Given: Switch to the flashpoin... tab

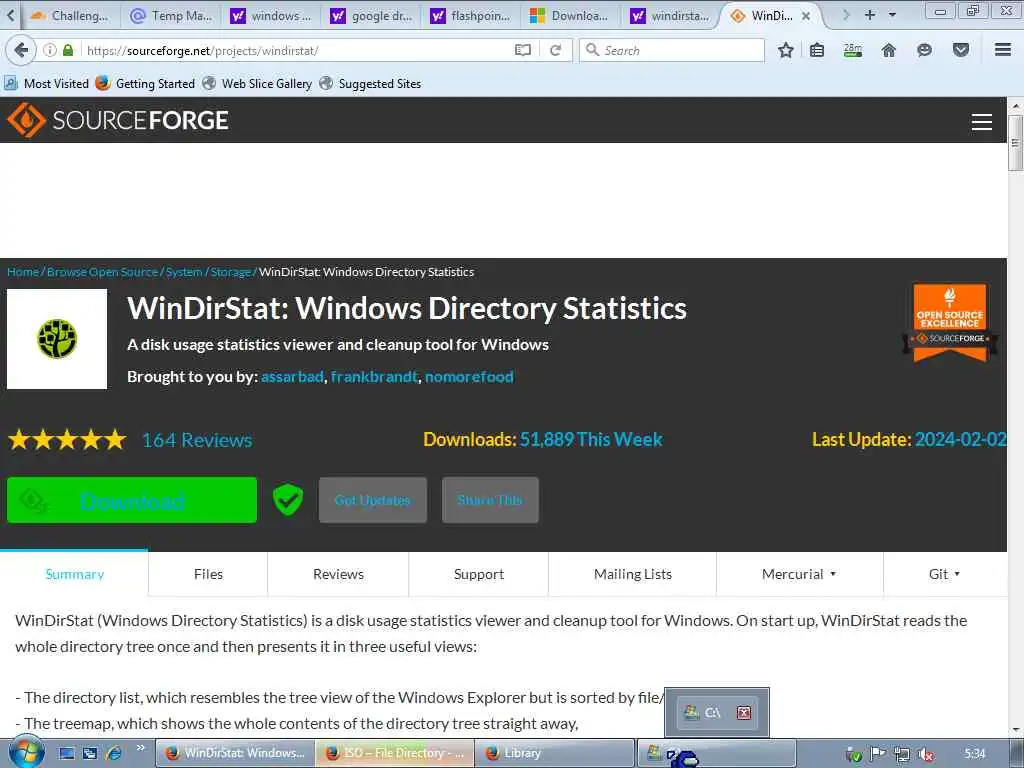Looking at the screenshot, I should point(472,16).
